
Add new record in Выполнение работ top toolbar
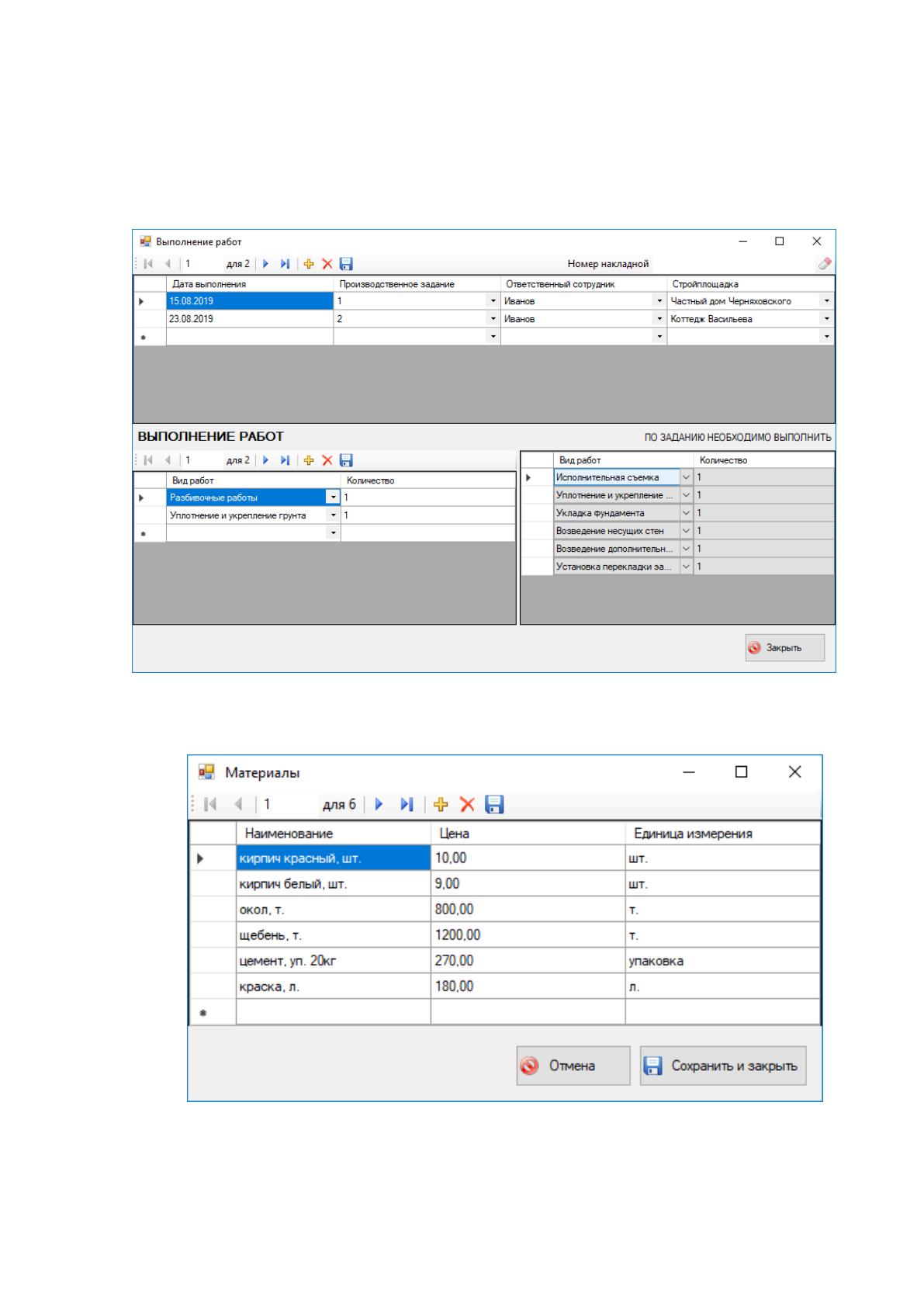[309, 264]
